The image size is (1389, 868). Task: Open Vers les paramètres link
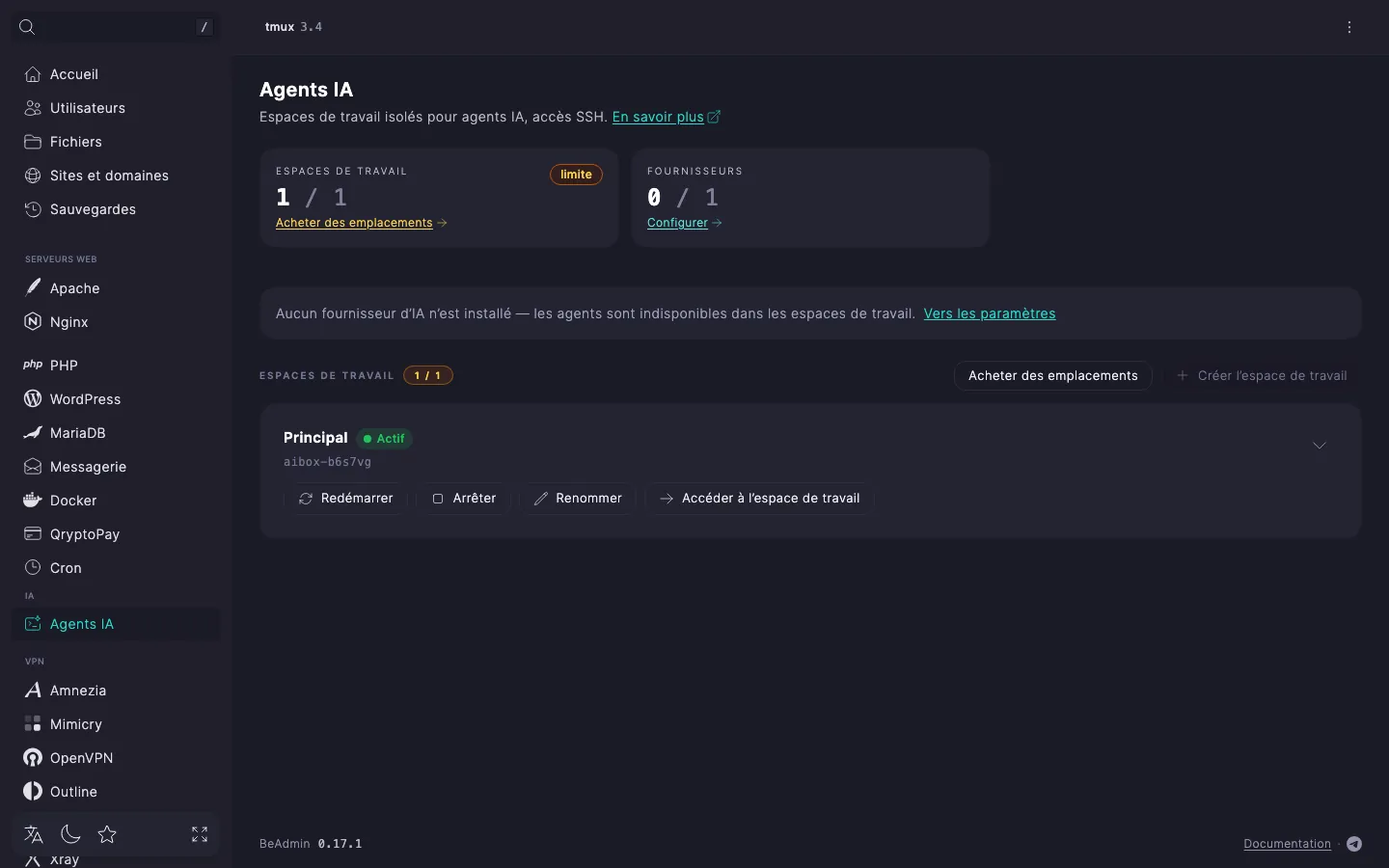[990, 313]
